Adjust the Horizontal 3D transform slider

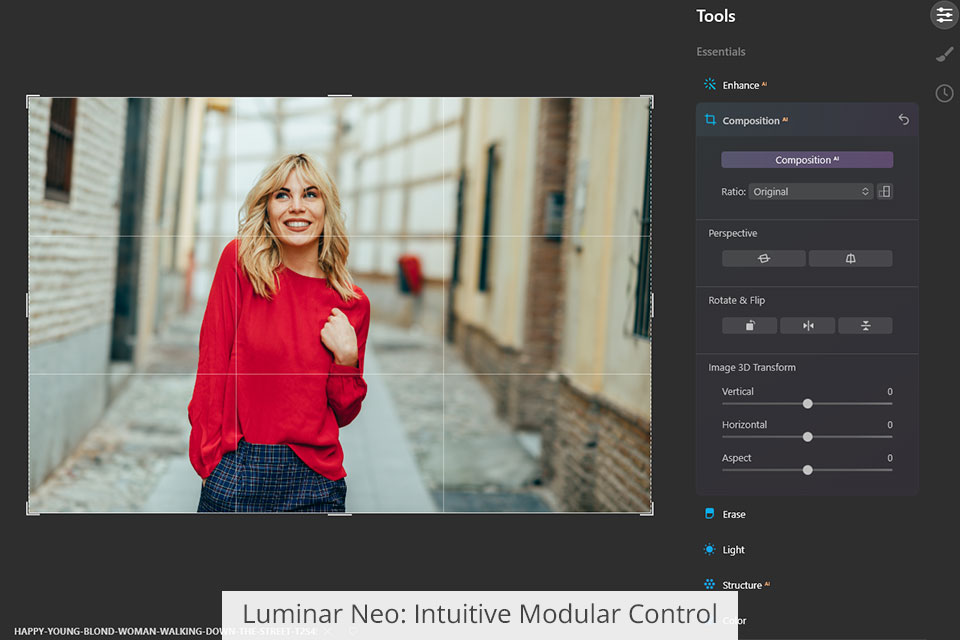808,437
